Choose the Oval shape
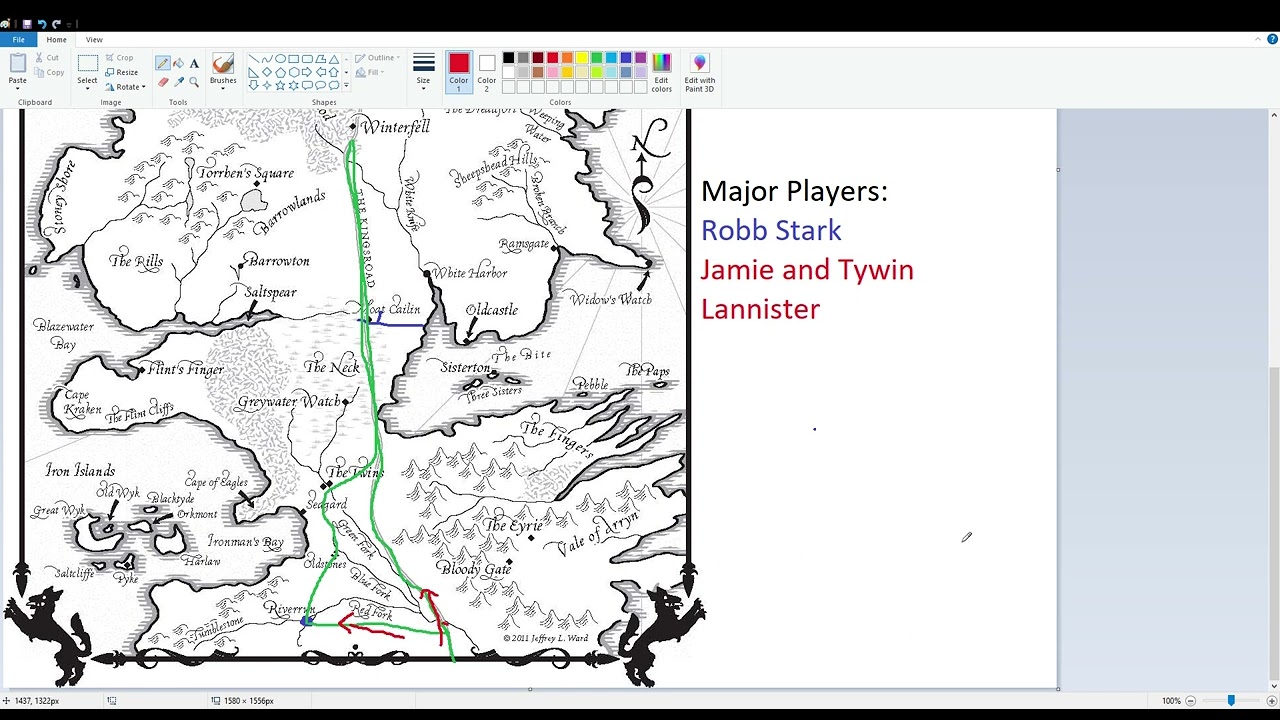Image resolution: width=1280 pixels, height=720 pixels. tap(280, 59)
